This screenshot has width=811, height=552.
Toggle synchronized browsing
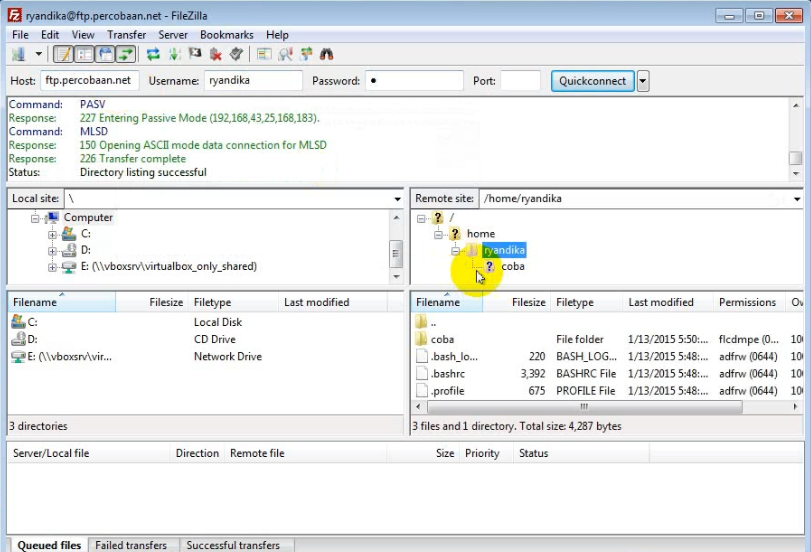(x=306, y=54)
